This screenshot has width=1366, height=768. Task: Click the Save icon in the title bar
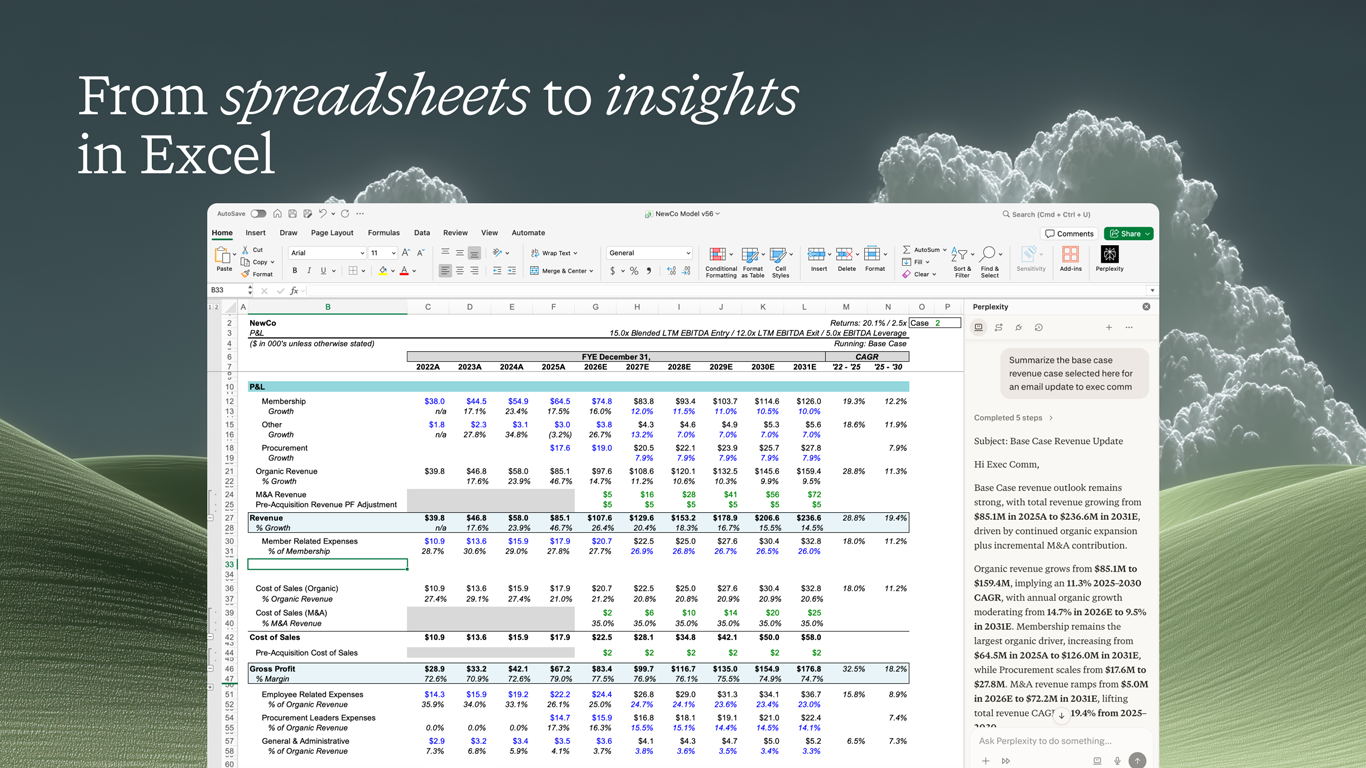click(292, 214)
